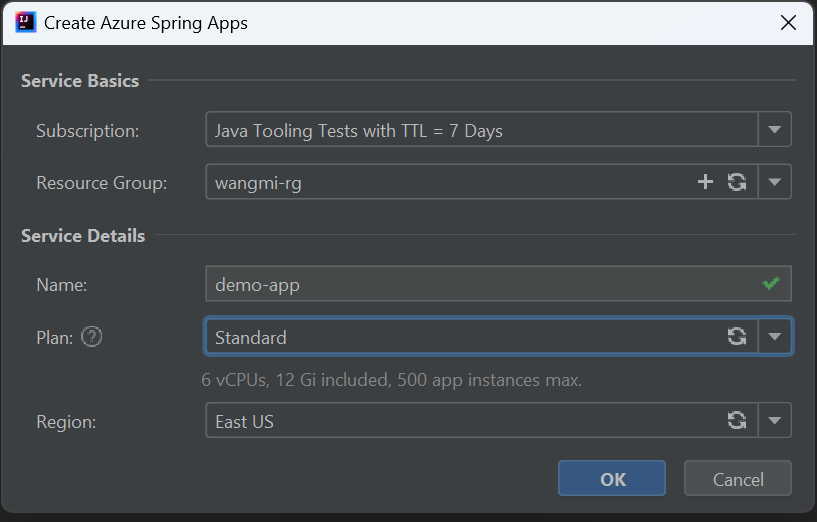Click the green checkmark in the Name field
This screenshot has height=522, width=817.
pos(771,283)
